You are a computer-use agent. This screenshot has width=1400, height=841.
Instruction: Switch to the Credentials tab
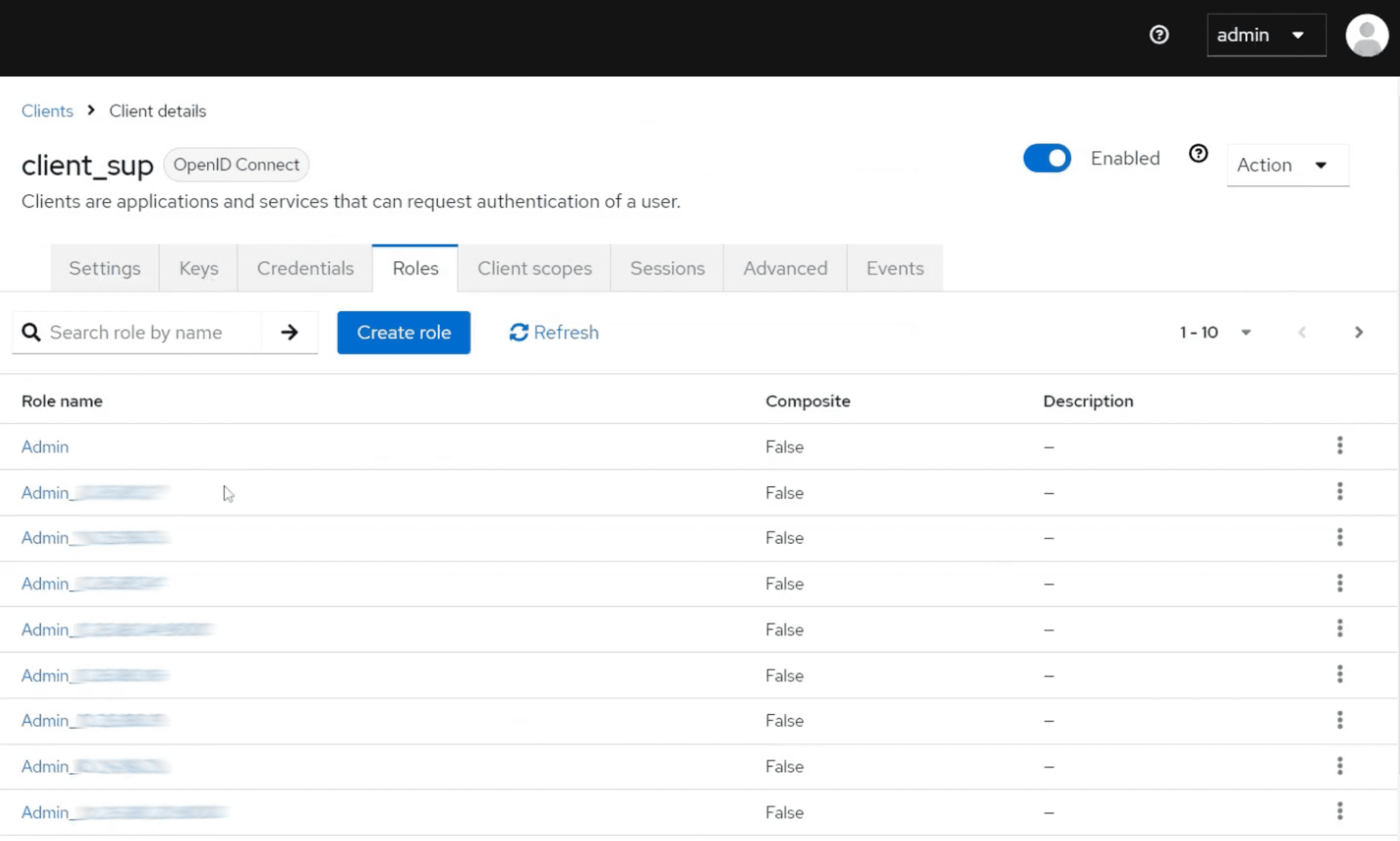tap(305, 268)
